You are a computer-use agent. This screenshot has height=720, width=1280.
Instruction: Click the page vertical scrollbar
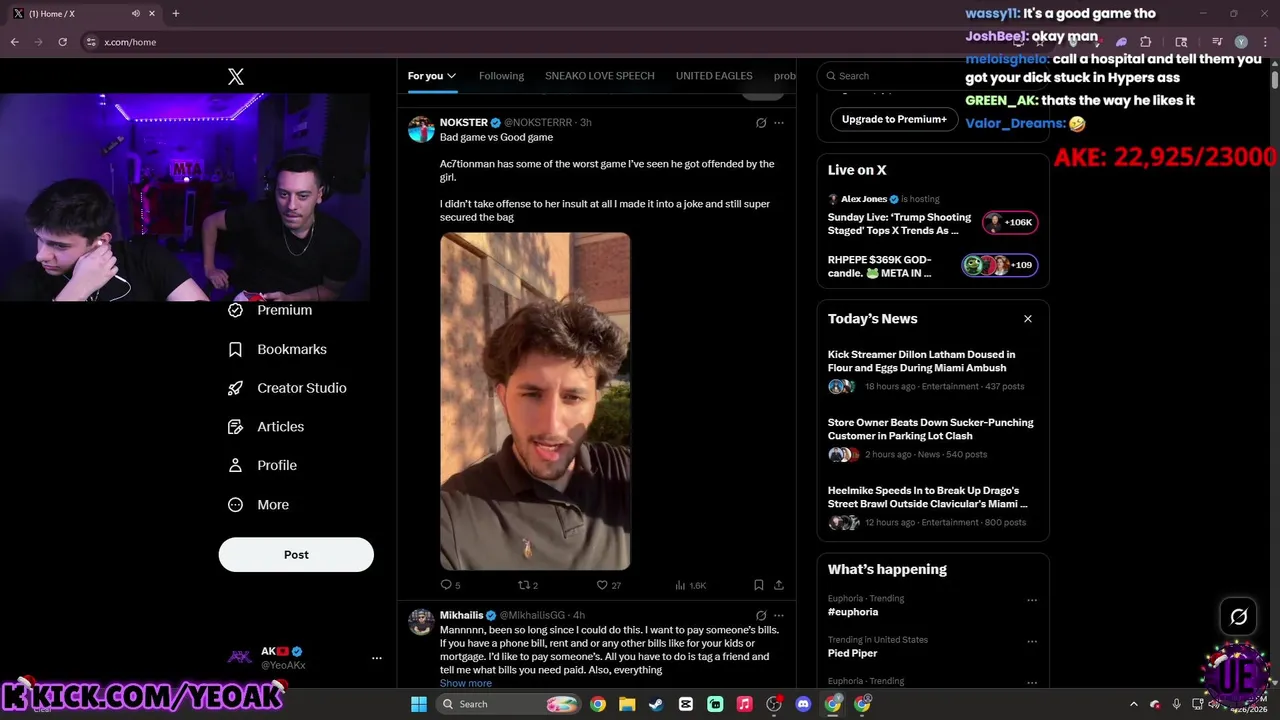tap(1275, 80)
